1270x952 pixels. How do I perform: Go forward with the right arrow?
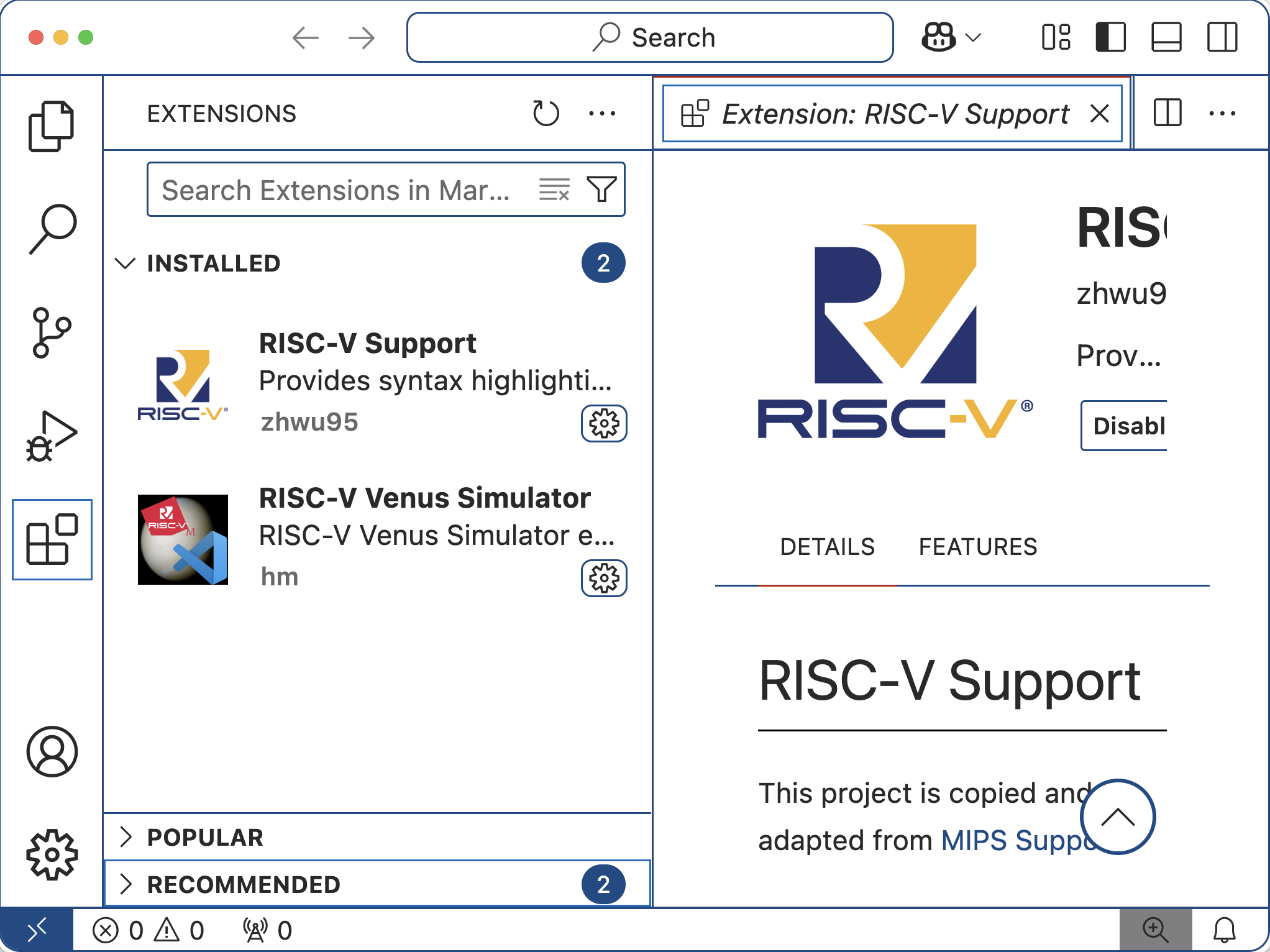click(x=361, y=38)
